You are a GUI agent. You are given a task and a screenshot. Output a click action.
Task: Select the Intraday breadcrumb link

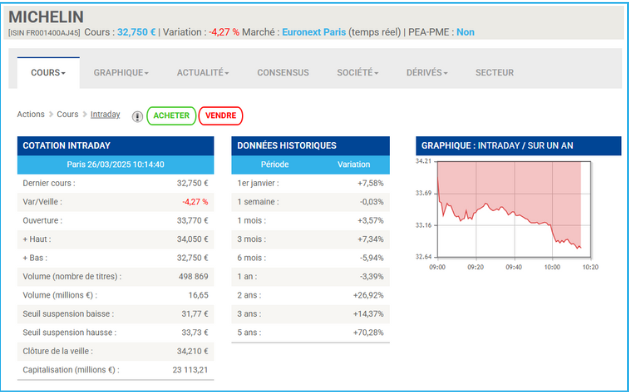coord(105,114)
